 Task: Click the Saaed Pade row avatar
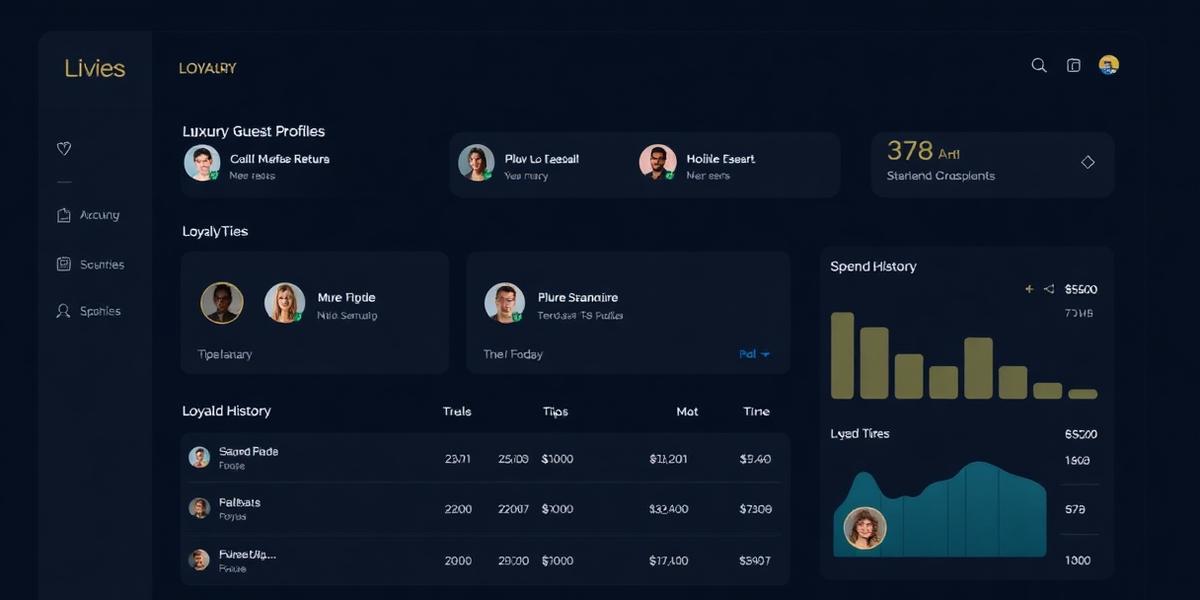(x=199, y=457)
